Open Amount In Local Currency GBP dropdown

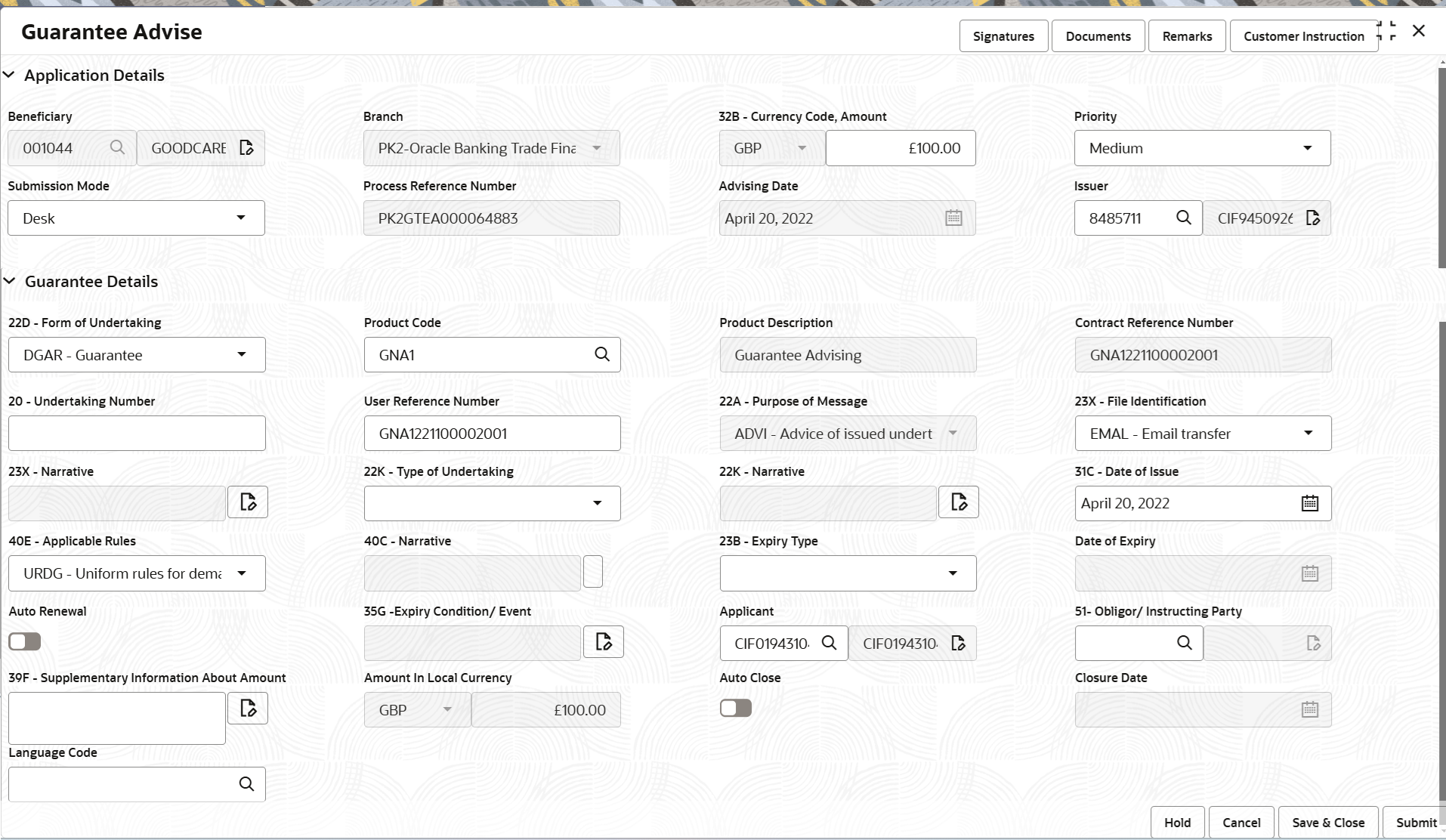pyautogui.click(x=417, y=709)
